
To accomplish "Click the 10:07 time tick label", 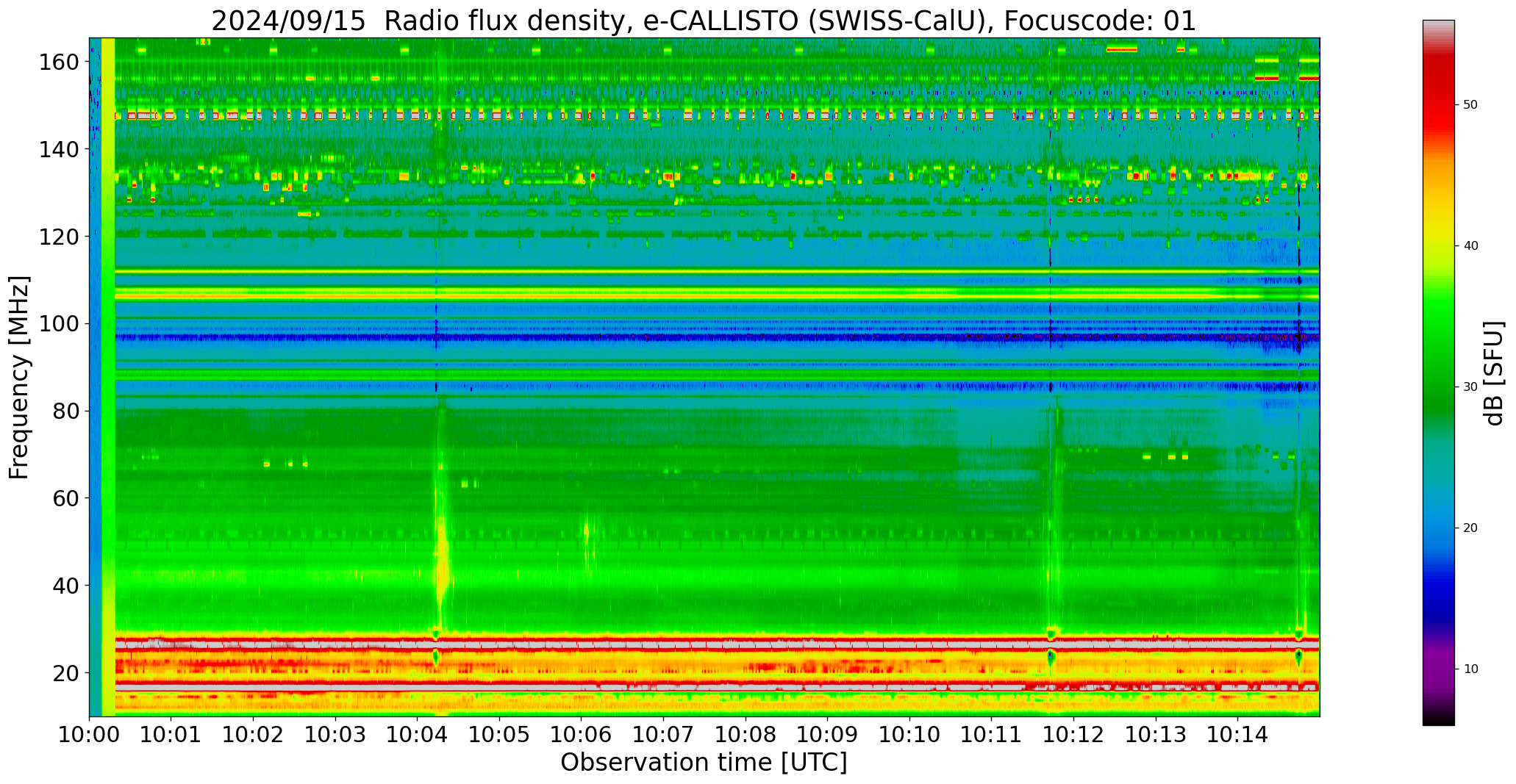I will (663, 734).
